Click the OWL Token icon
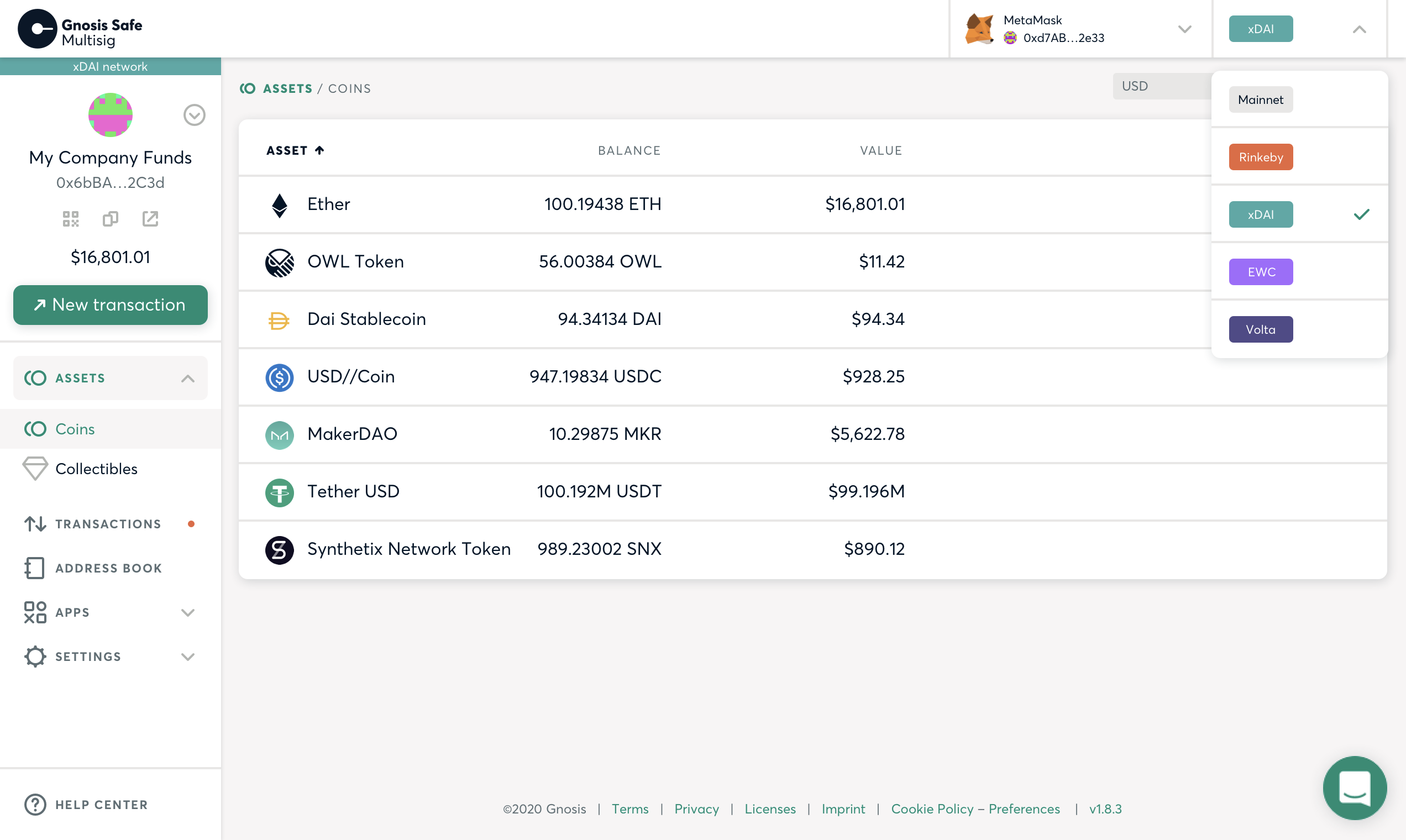Viewport: 1406px width, 840px height. (280, 262)
